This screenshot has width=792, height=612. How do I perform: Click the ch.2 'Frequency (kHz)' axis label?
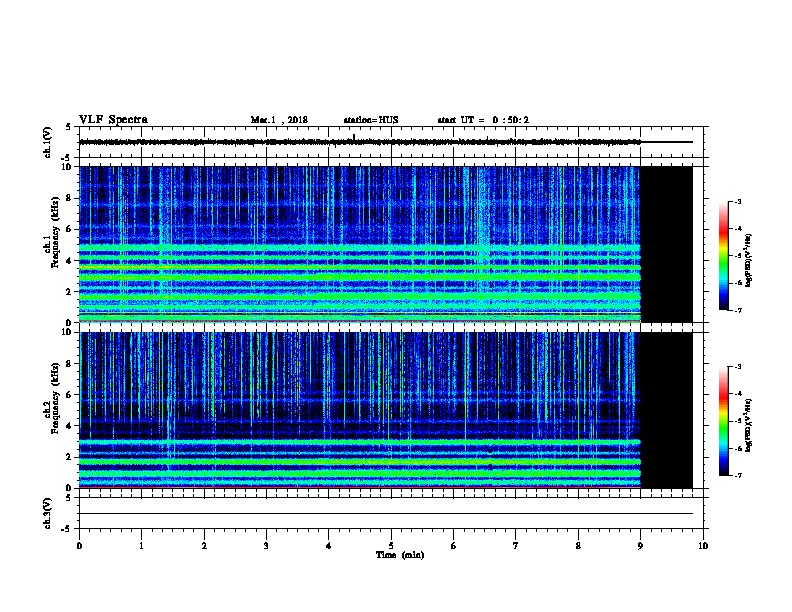(x=55, y=398)
